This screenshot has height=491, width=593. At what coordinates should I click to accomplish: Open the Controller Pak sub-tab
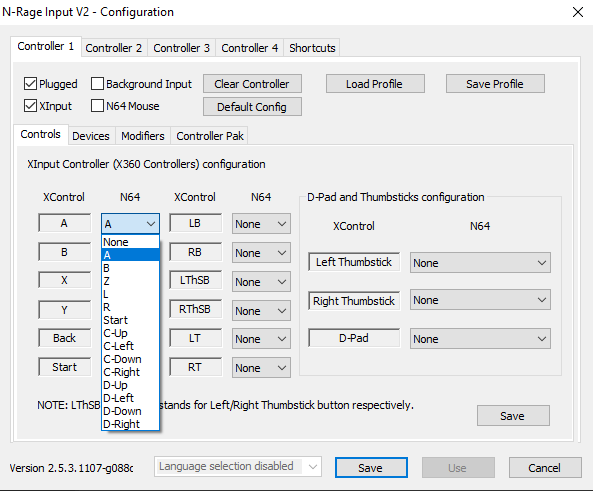[210, 136]
